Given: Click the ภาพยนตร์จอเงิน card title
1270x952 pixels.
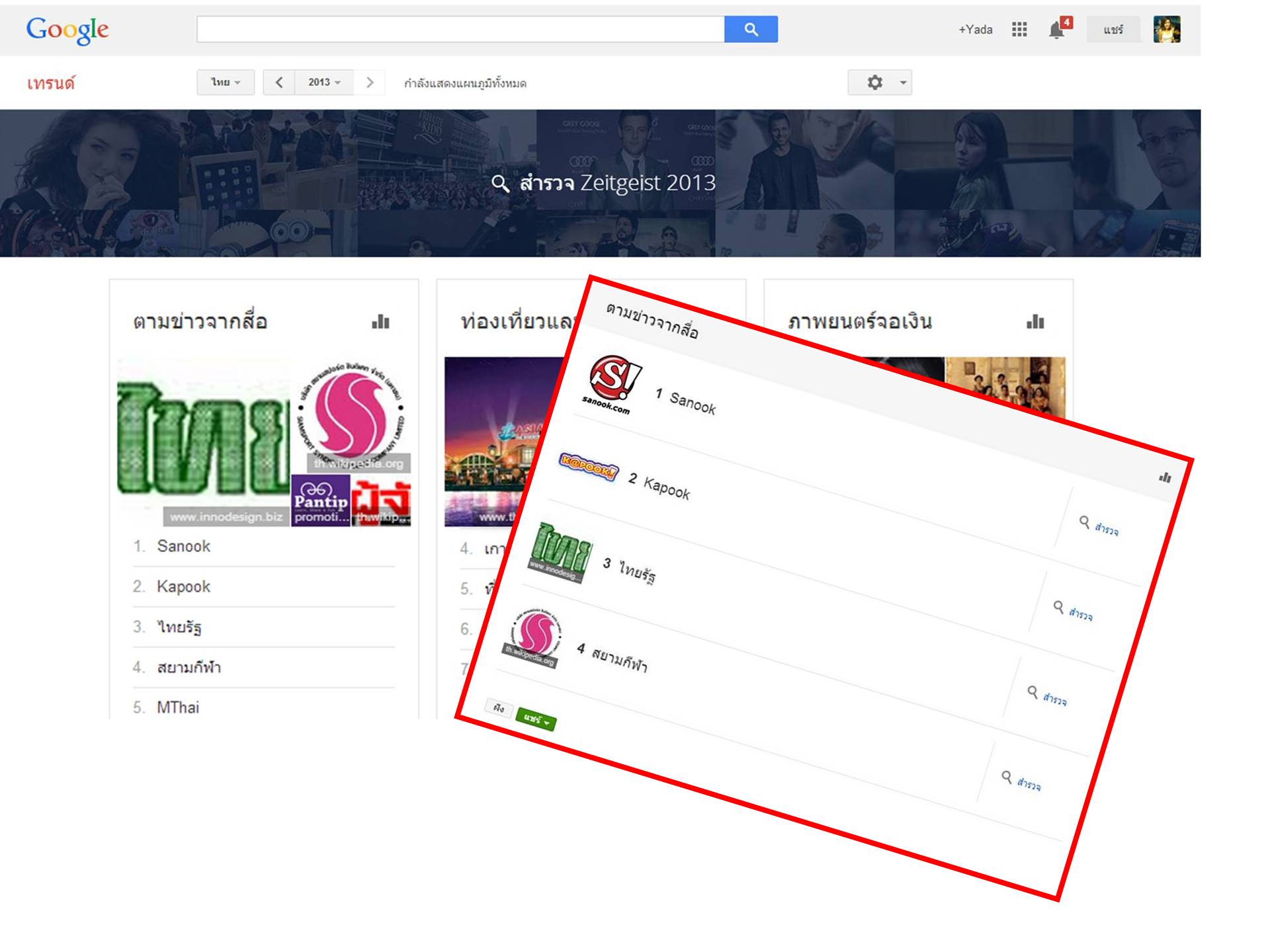Looking at the screenshot, I should 860,321.
